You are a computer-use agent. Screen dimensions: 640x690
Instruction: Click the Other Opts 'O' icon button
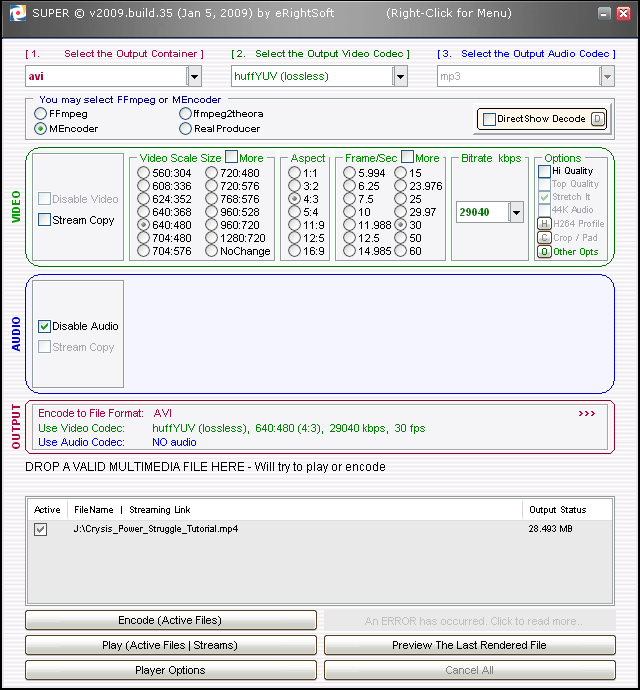click(544, 252)
